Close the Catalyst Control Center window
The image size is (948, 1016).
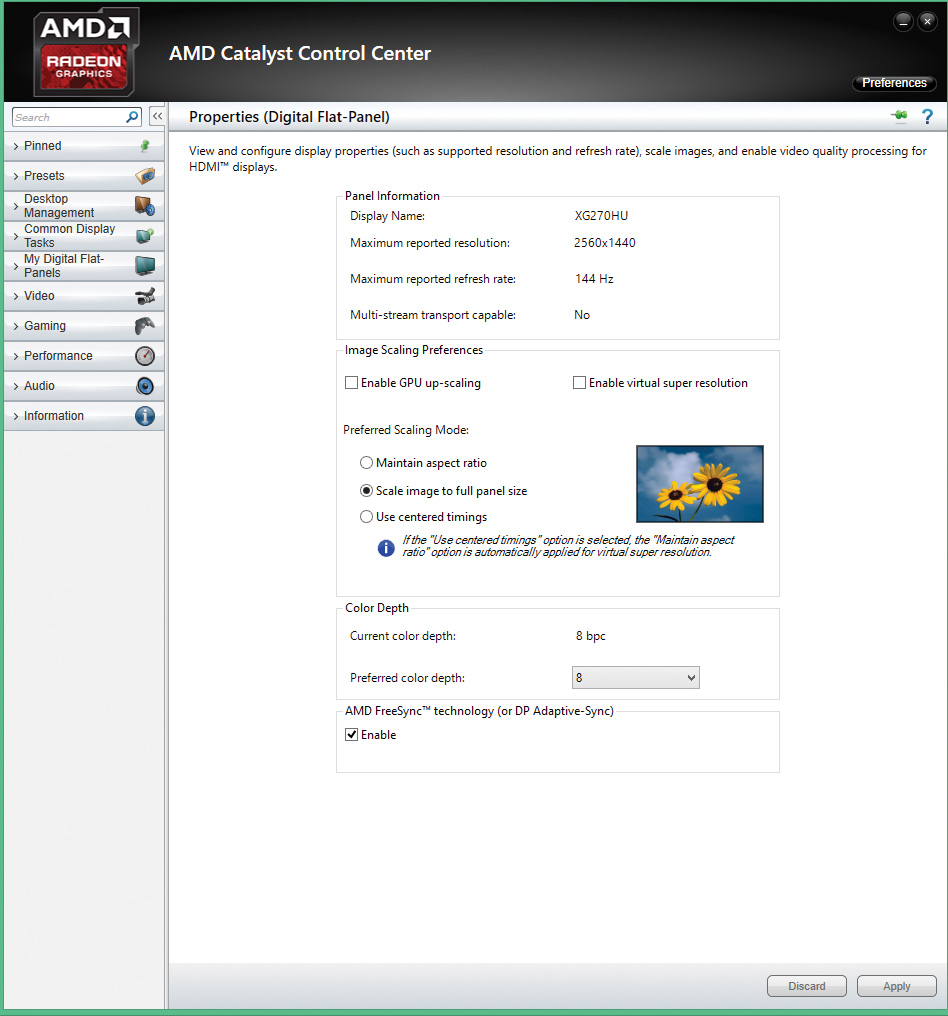pyautogui.click(x=927, y=21)
